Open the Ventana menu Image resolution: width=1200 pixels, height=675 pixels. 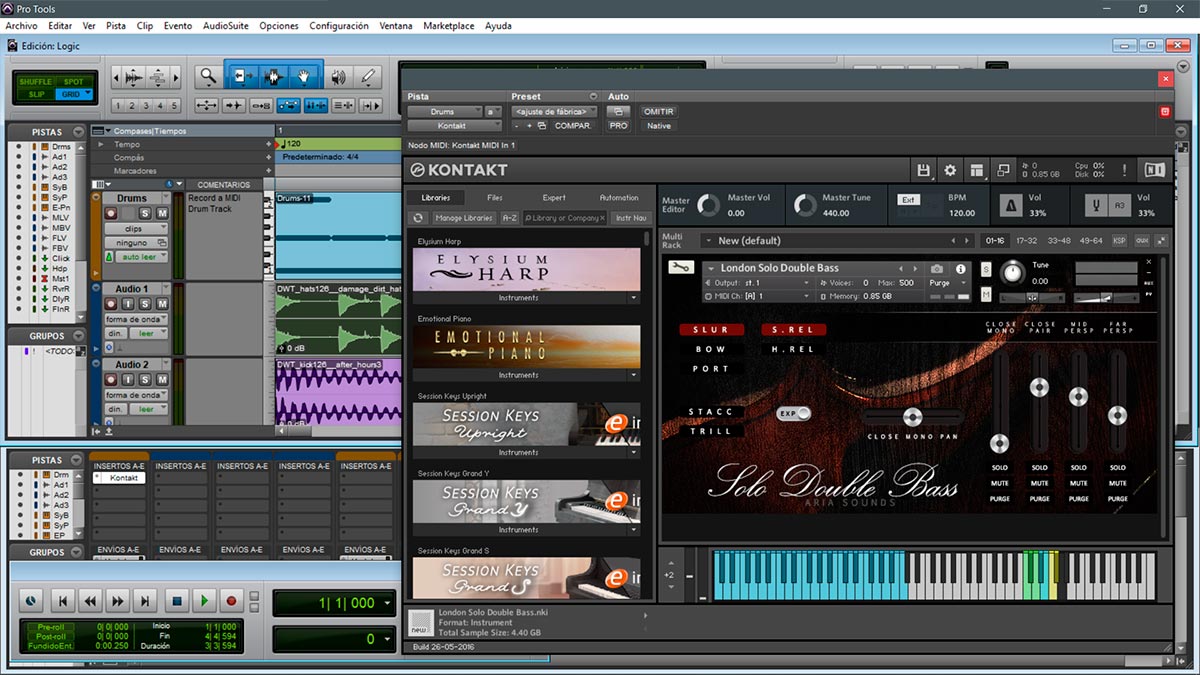coord(396,25)
